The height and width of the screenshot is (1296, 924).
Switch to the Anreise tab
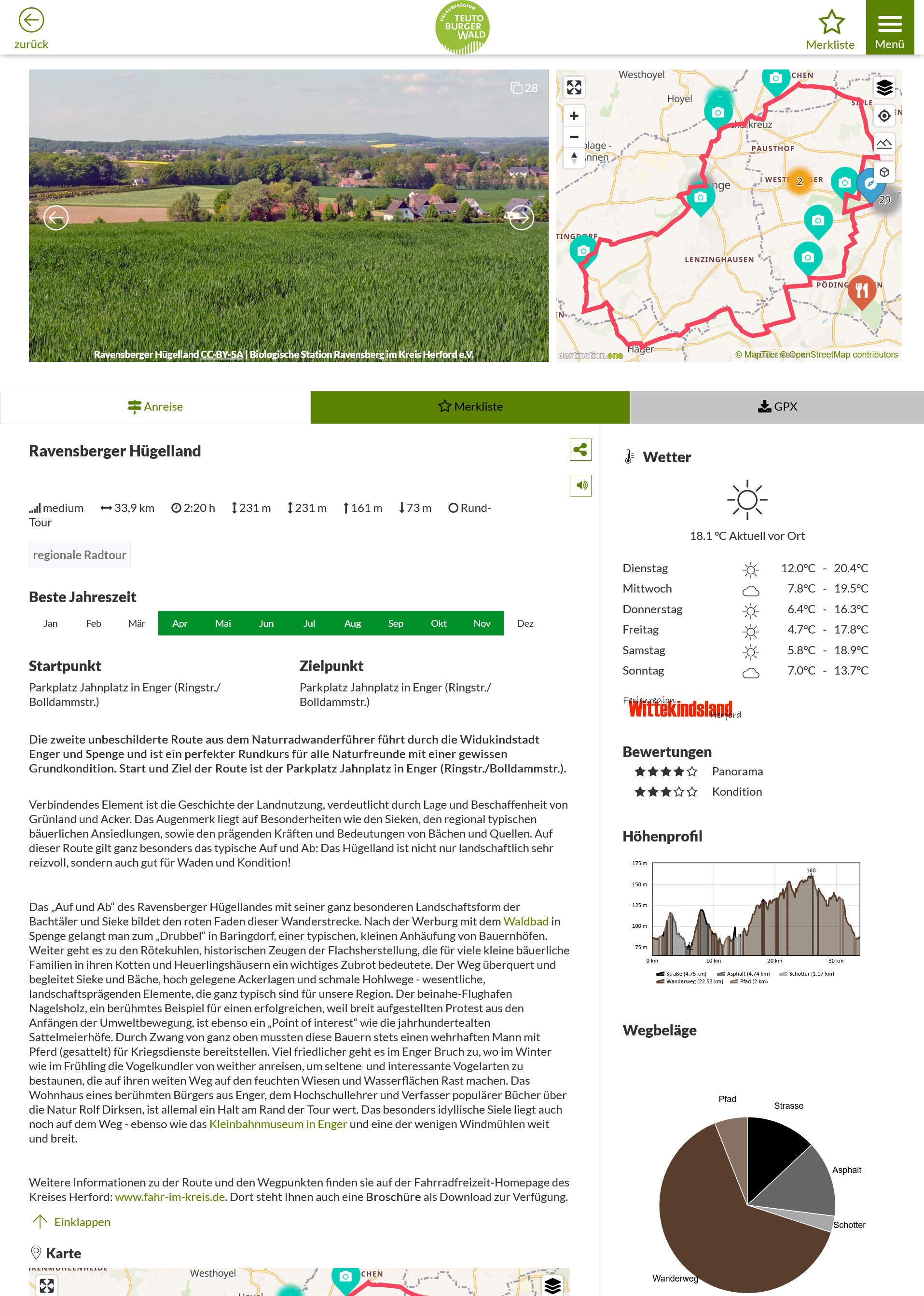pyautogui.click(x=155, y=407)
